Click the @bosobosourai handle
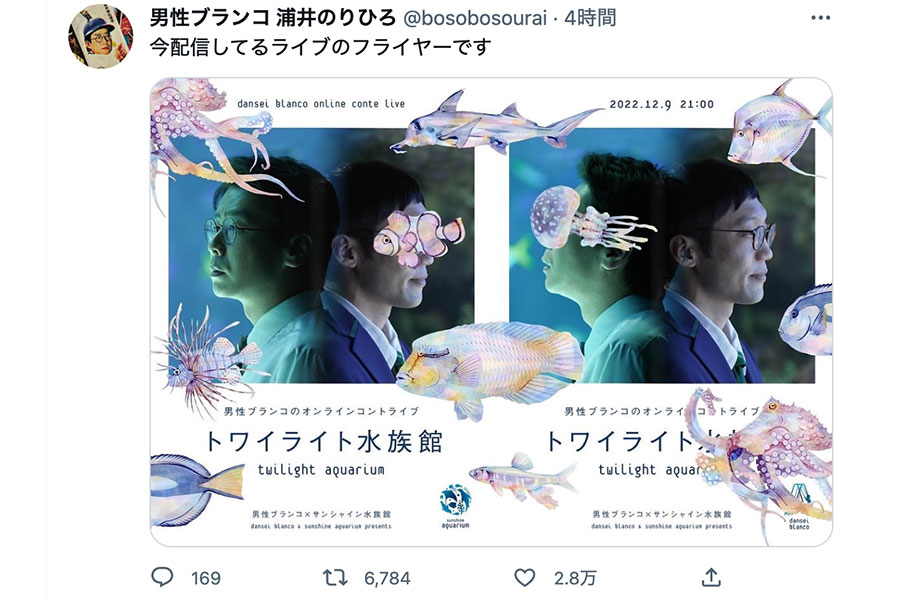900x600 pixels. click(475, 18)
